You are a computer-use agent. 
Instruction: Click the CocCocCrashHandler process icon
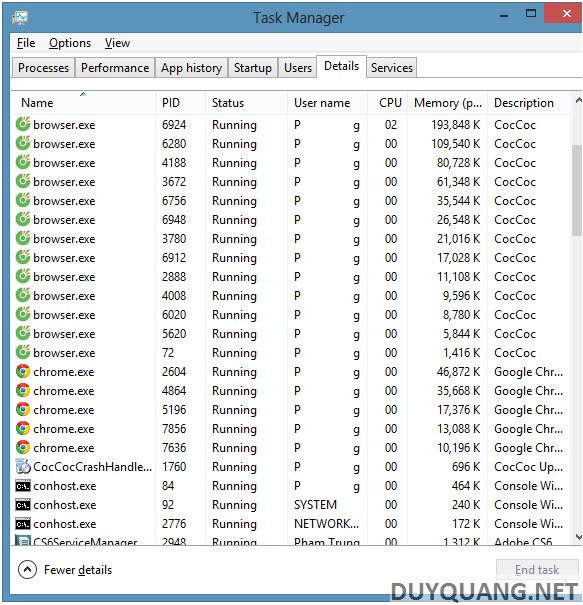pos(23,466)
